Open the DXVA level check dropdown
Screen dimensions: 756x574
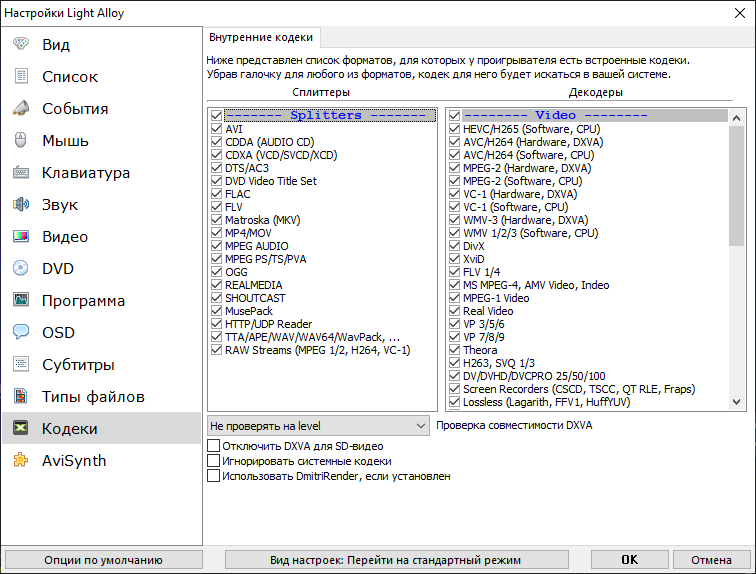point(318,426)
